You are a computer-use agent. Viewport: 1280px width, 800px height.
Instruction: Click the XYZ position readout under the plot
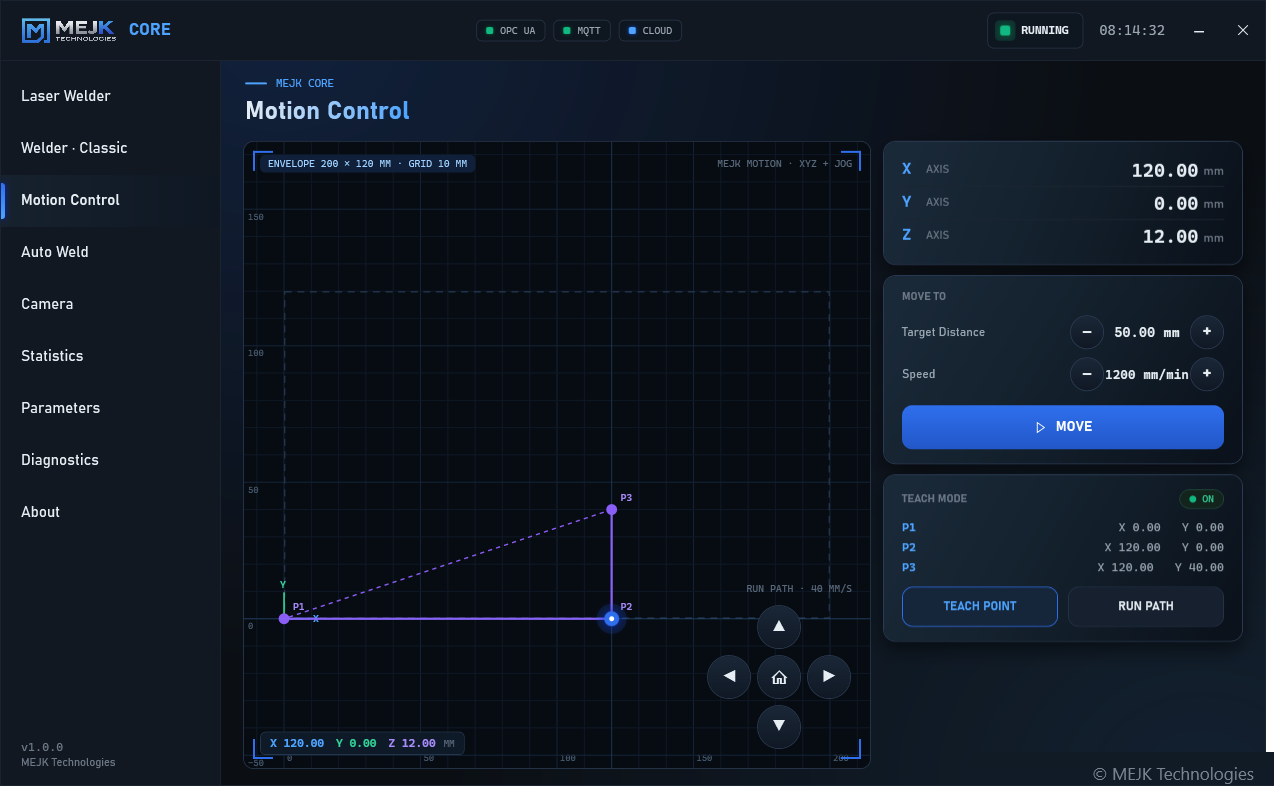pos(362,743)
